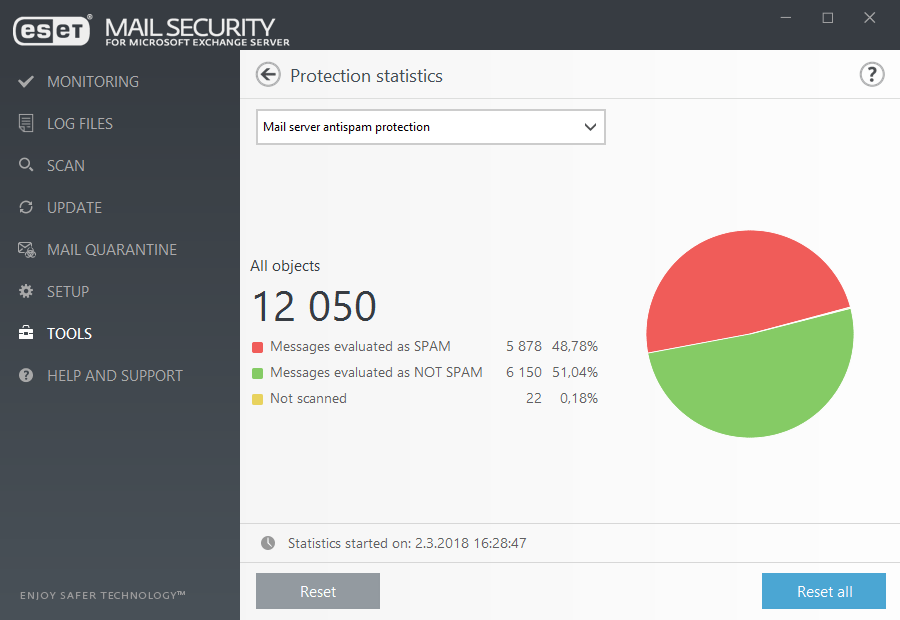Click the Mail Quarantine envelope icon
The height and width of the screenshot is (620, 900).
pyautogui.click(x=26, y=250)
